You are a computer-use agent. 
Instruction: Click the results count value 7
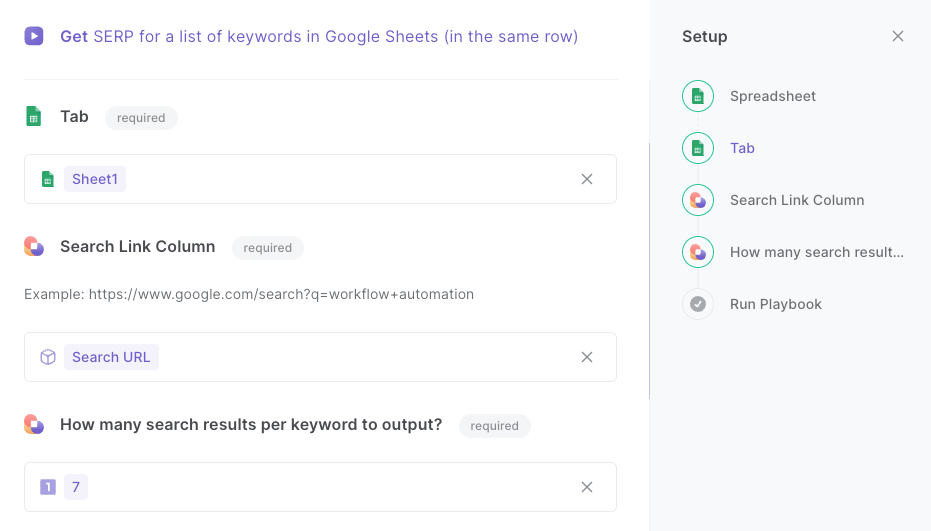pyautogui.click(x=76, y=487)
